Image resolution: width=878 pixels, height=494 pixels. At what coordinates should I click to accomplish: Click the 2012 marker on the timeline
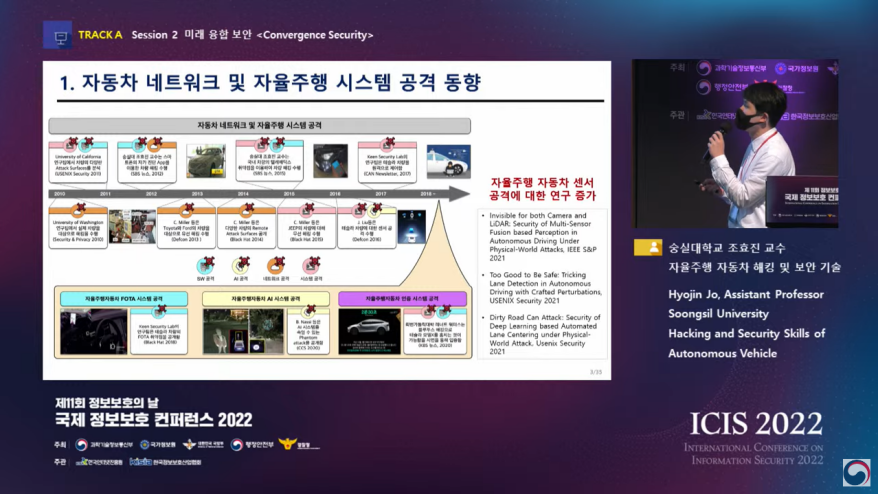pos(151,194)
